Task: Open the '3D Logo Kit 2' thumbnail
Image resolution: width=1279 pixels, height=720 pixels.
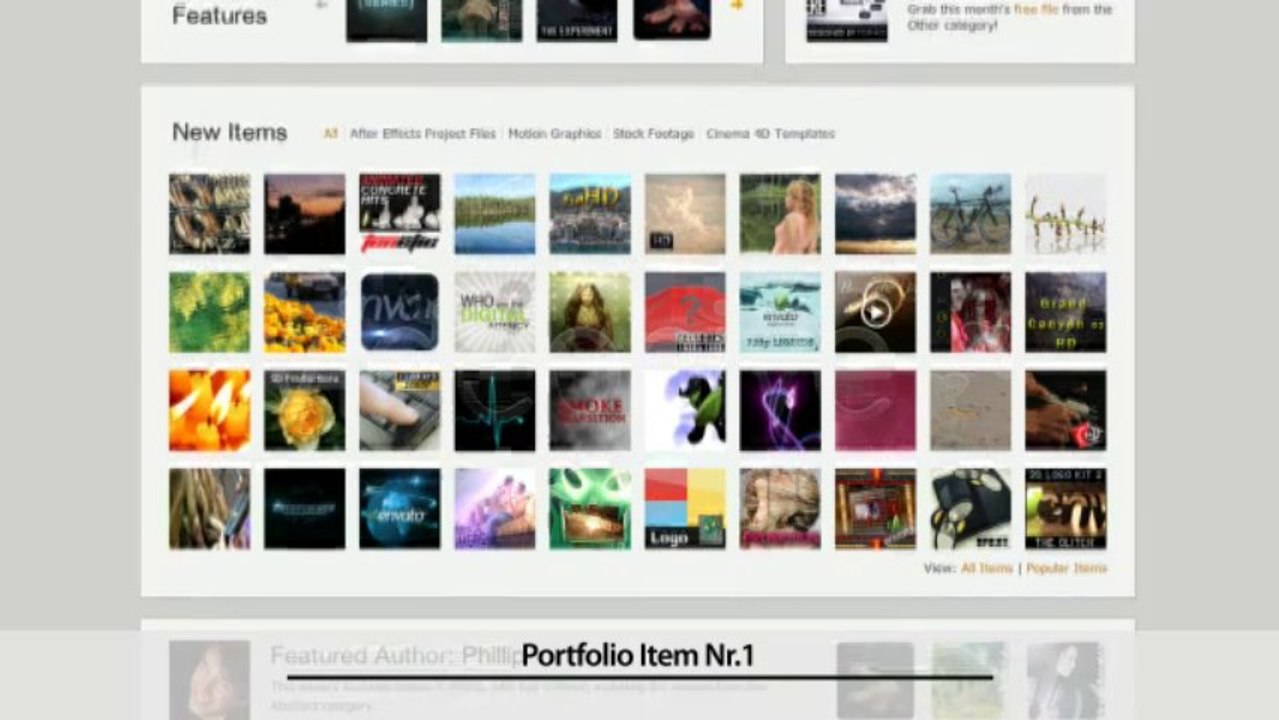Action: coord(1066,508)
